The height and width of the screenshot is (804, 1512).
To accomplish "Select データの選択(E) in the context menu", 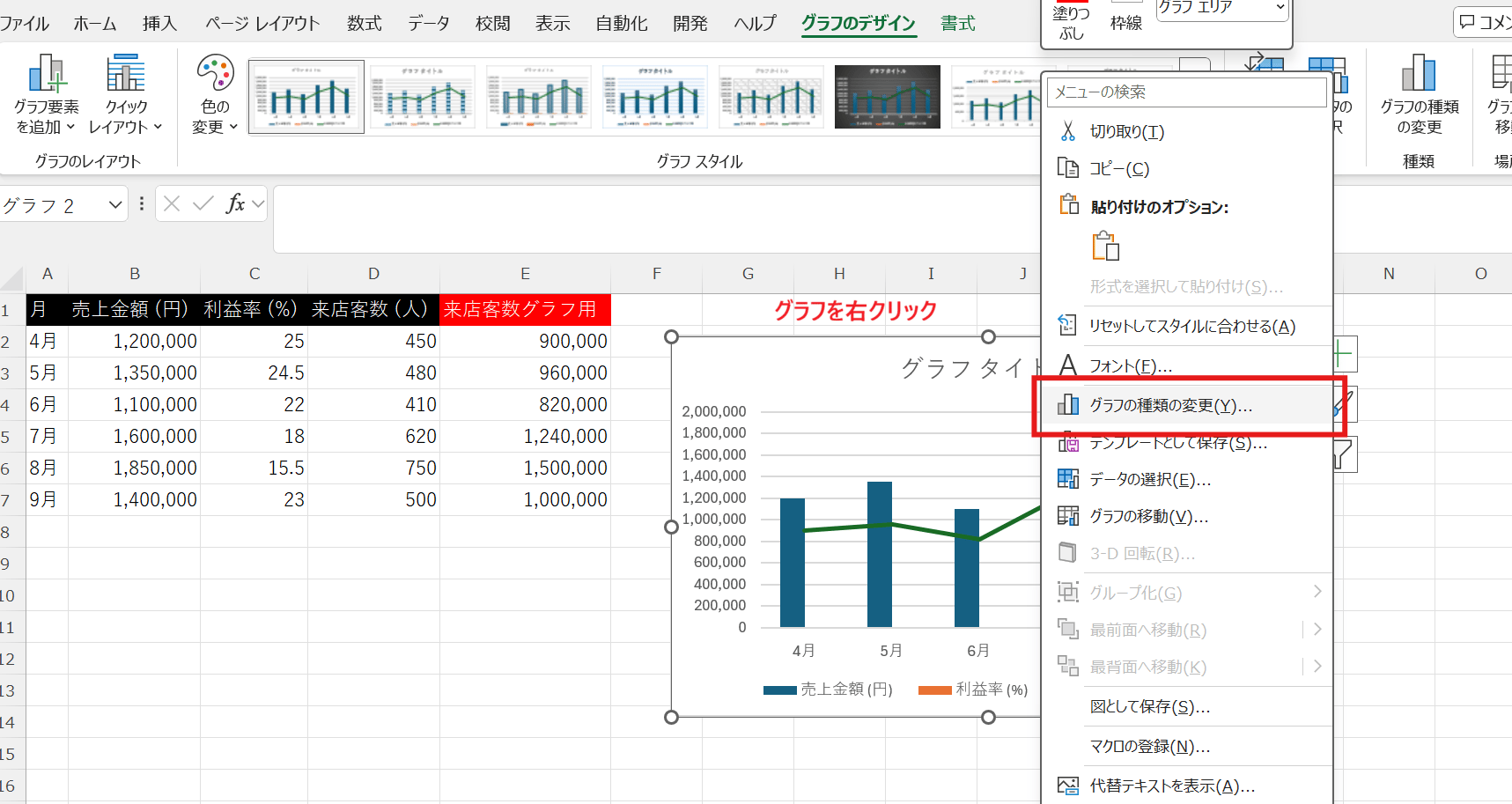I will pos(1150,480).
